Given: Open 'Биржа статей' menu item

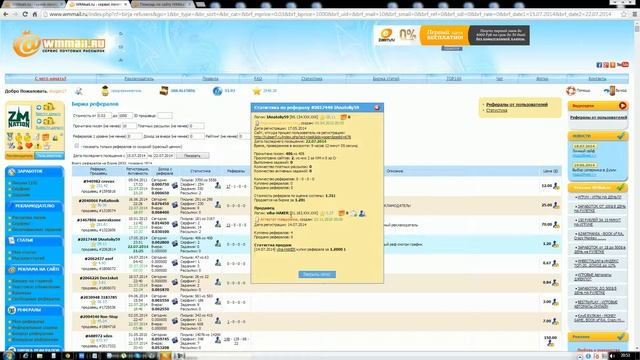Looking at the screenshot, I should pos(386,78).
